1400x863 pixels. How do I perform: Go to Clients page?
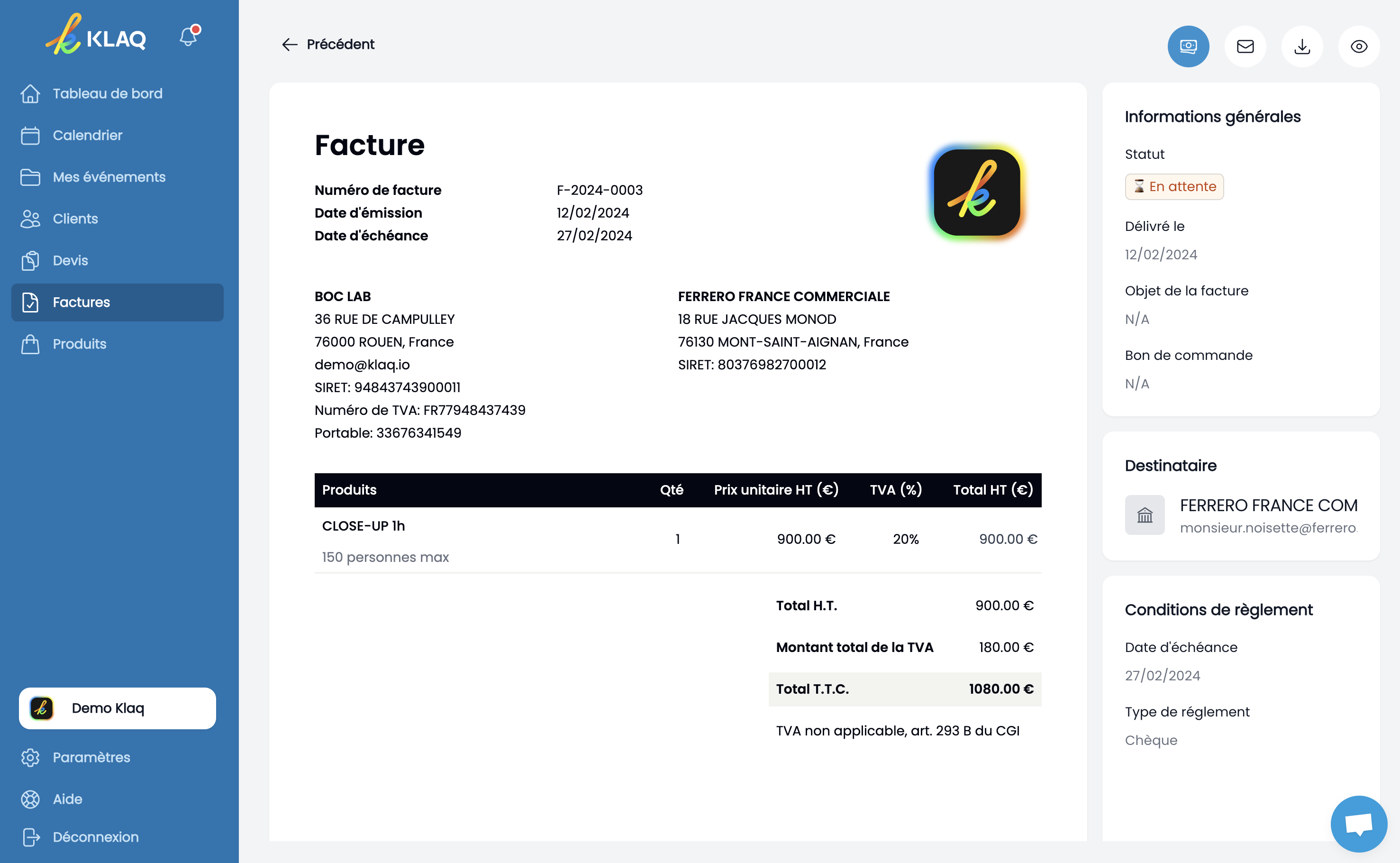click(x=75, y=219)
